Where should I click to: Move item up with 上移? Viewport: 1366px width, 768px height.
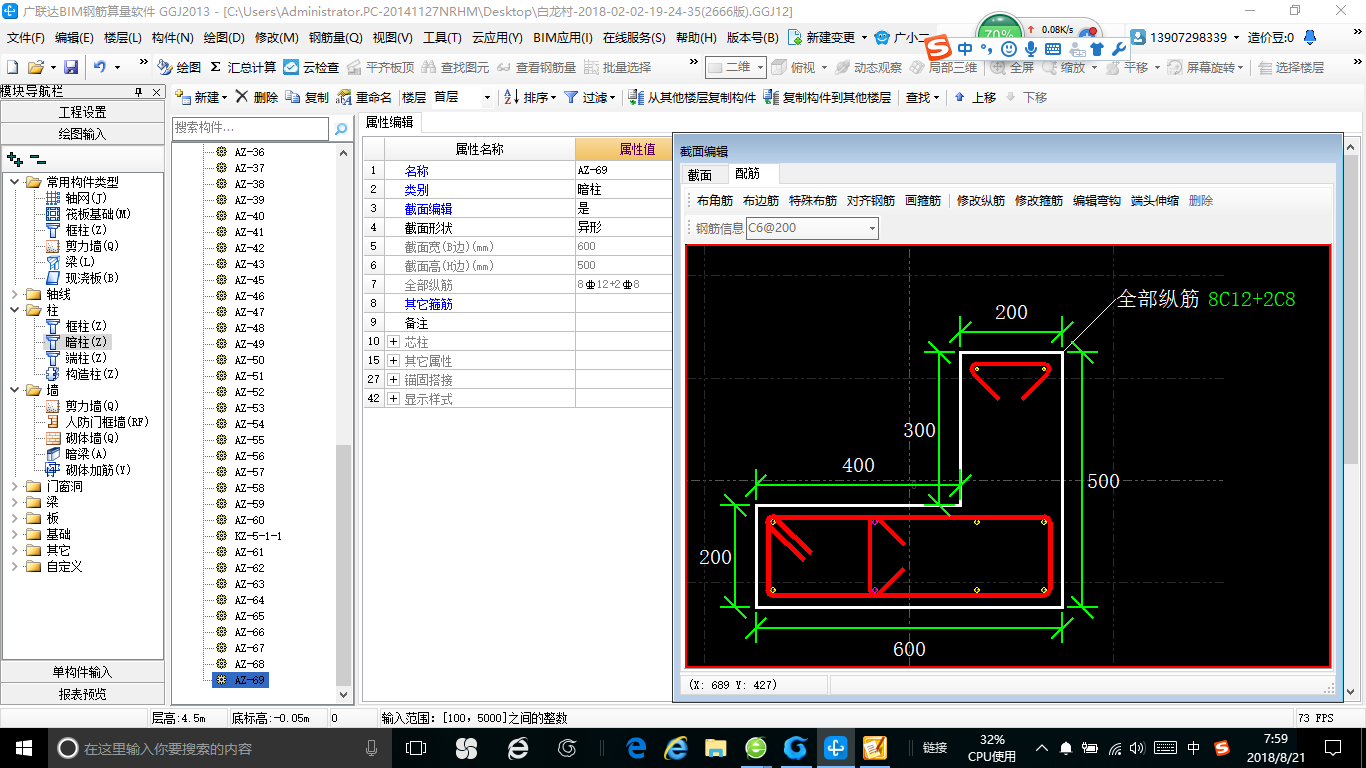[x=975, y=97]
